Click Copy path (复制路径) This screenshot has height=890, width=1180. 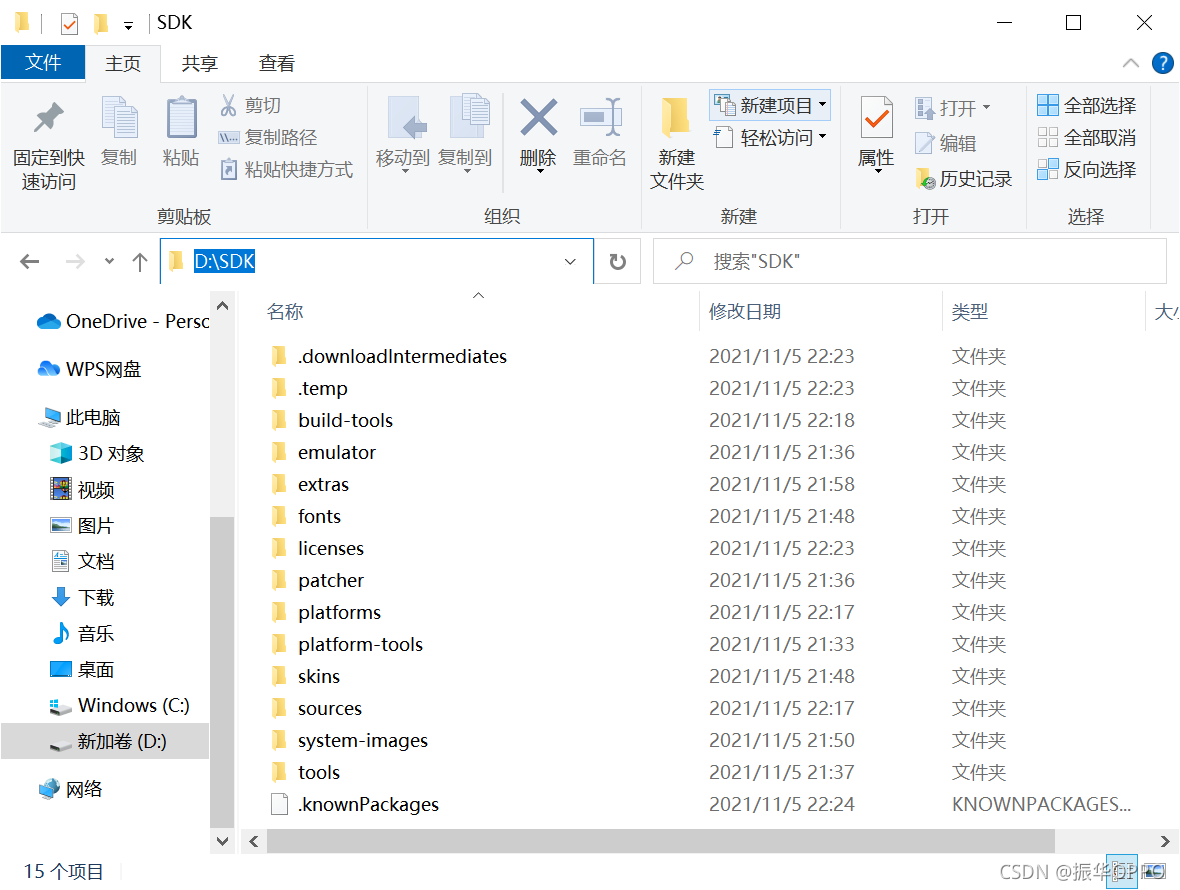(268, 138)
